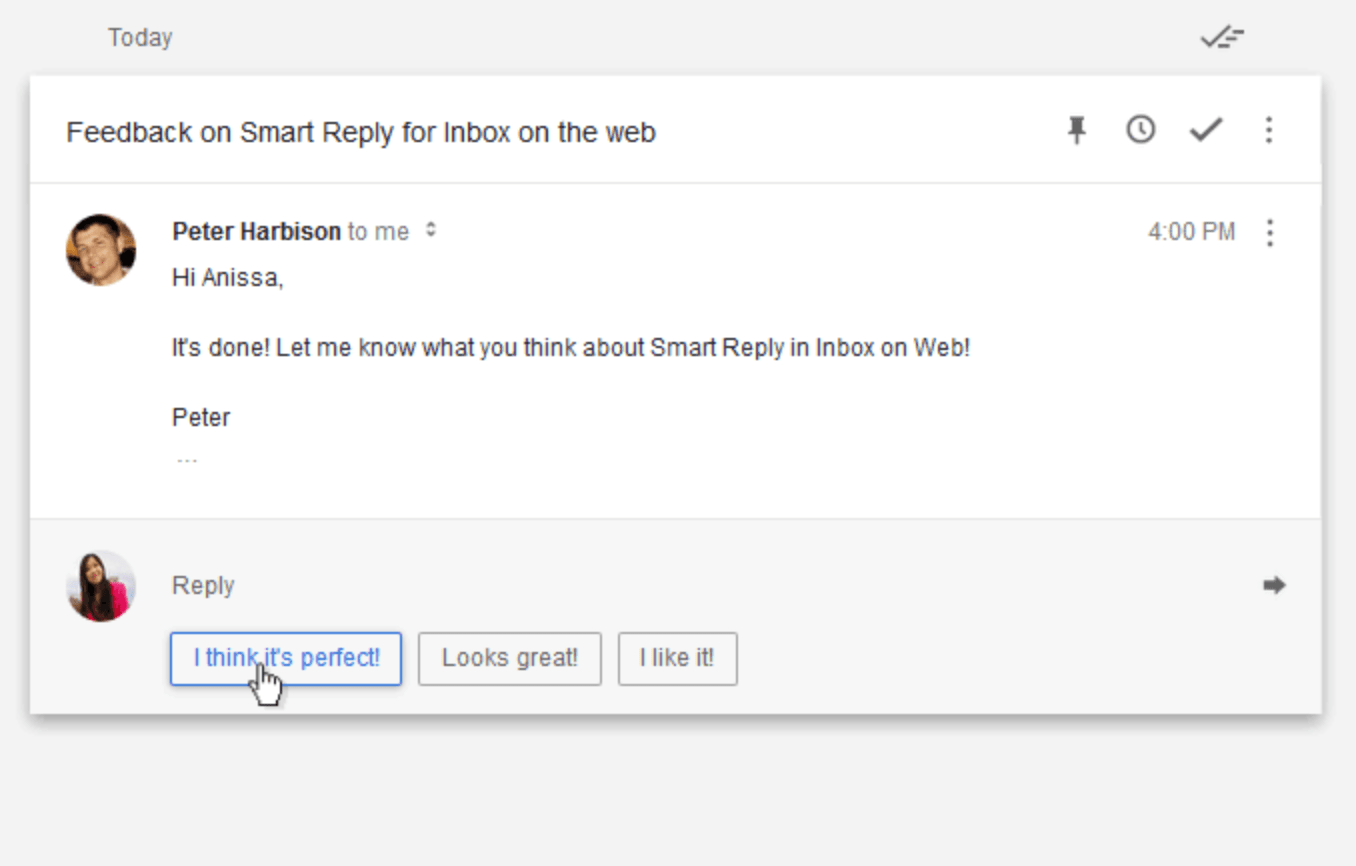Pin this conversation with the pushpin icon

(x=1076, y=130)
